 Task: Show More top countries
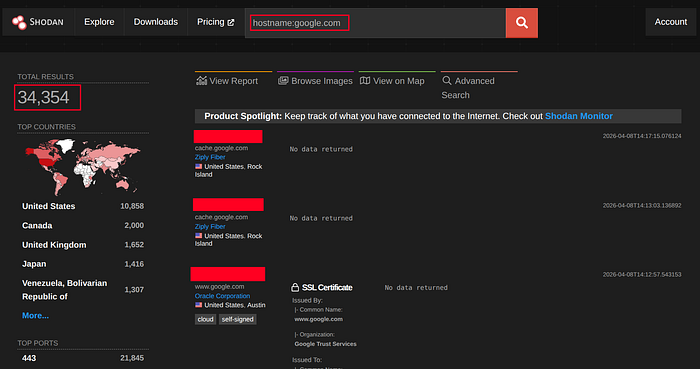point(35,315)
